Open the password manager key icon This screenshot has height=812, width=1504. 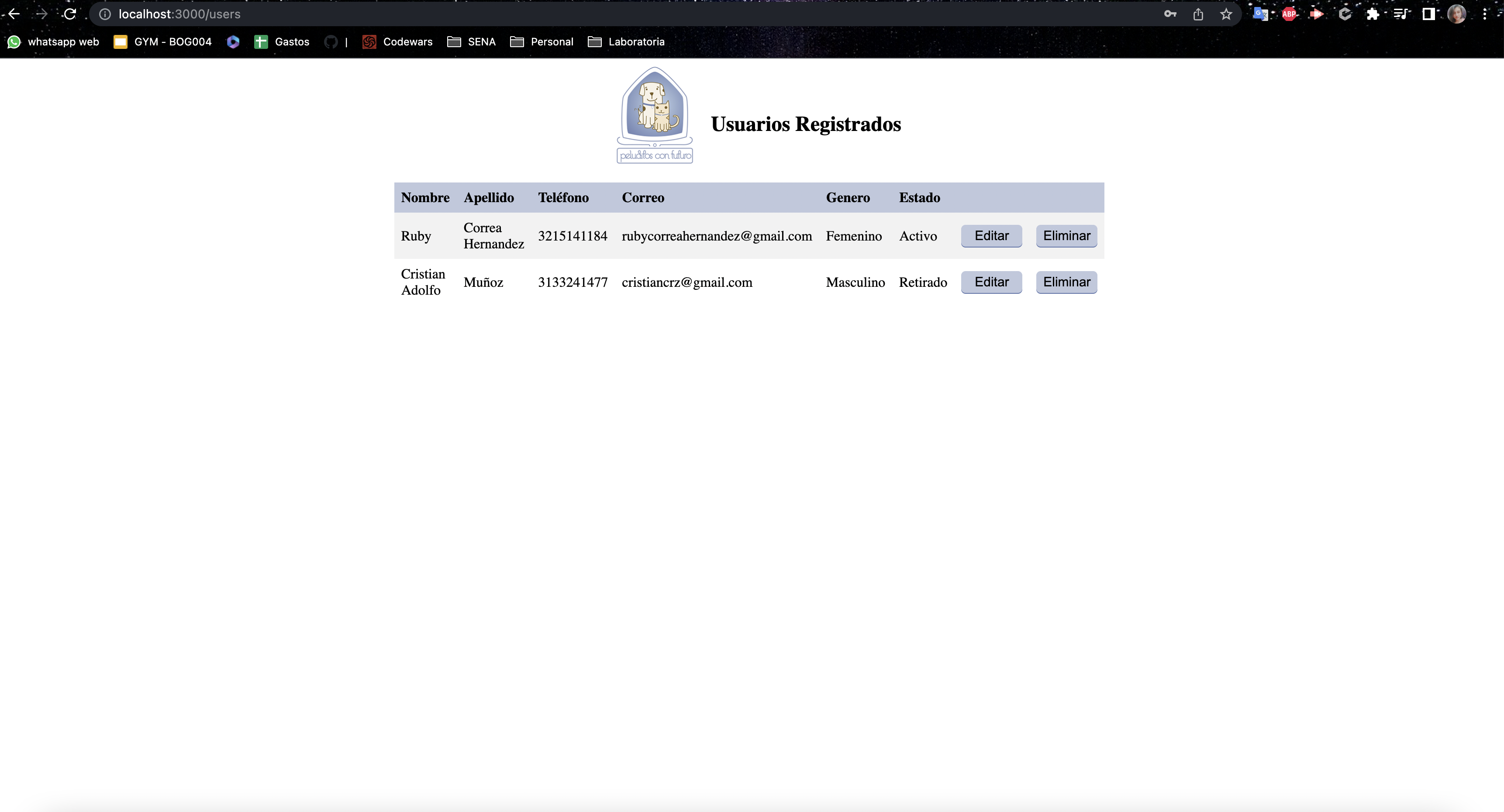tap(1170, 14)
